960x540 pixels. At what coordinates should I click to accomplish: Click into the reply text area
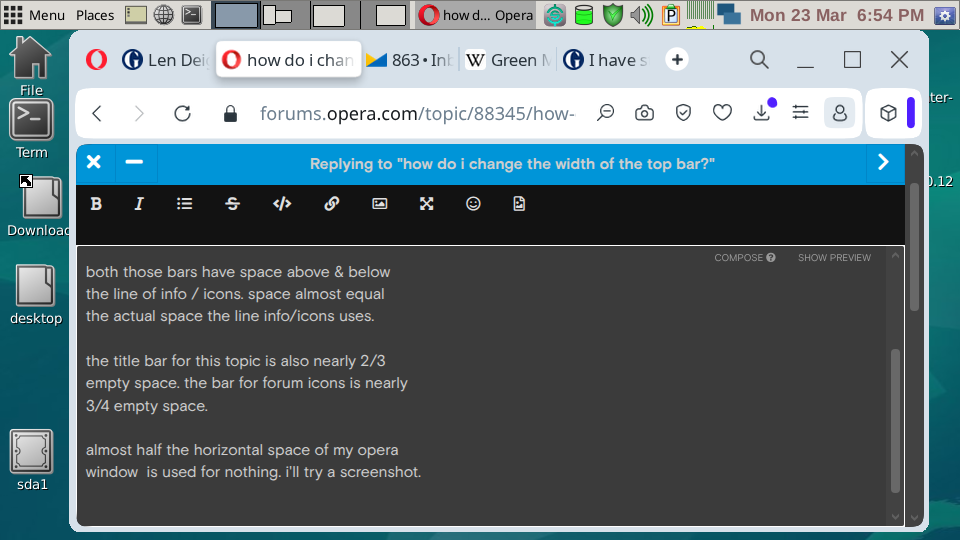(x=482, y=386)
